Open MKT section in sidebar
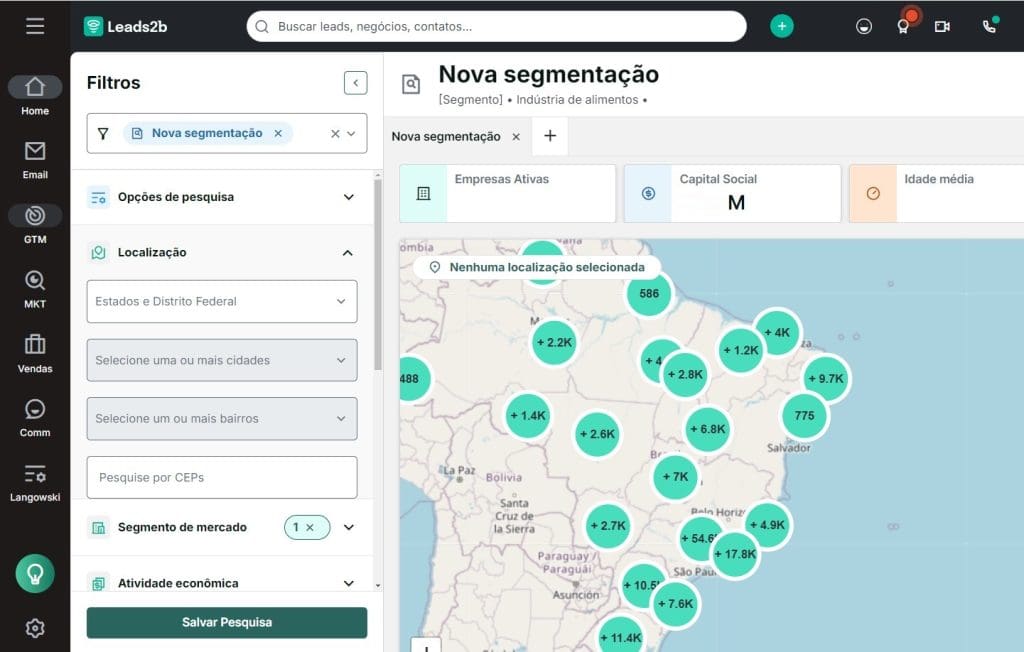The image size is (1024, 652). click(x=35, y=289)
